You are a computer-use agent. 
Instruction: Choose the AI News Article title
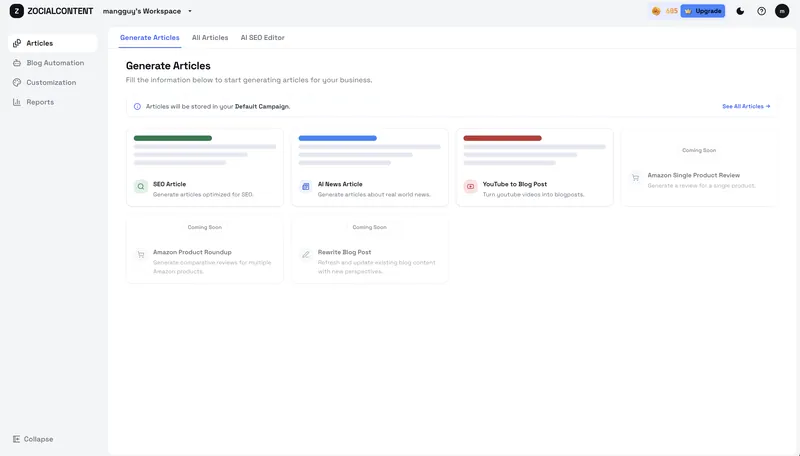coord(340,184)
